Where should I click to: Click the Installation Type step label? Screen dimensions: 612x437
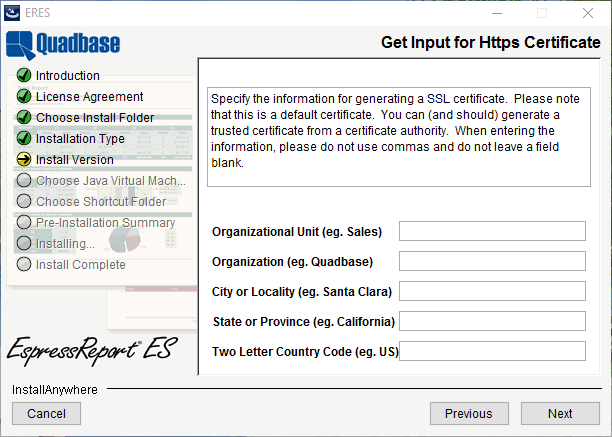pyautogui.click(x=80, y=139)
